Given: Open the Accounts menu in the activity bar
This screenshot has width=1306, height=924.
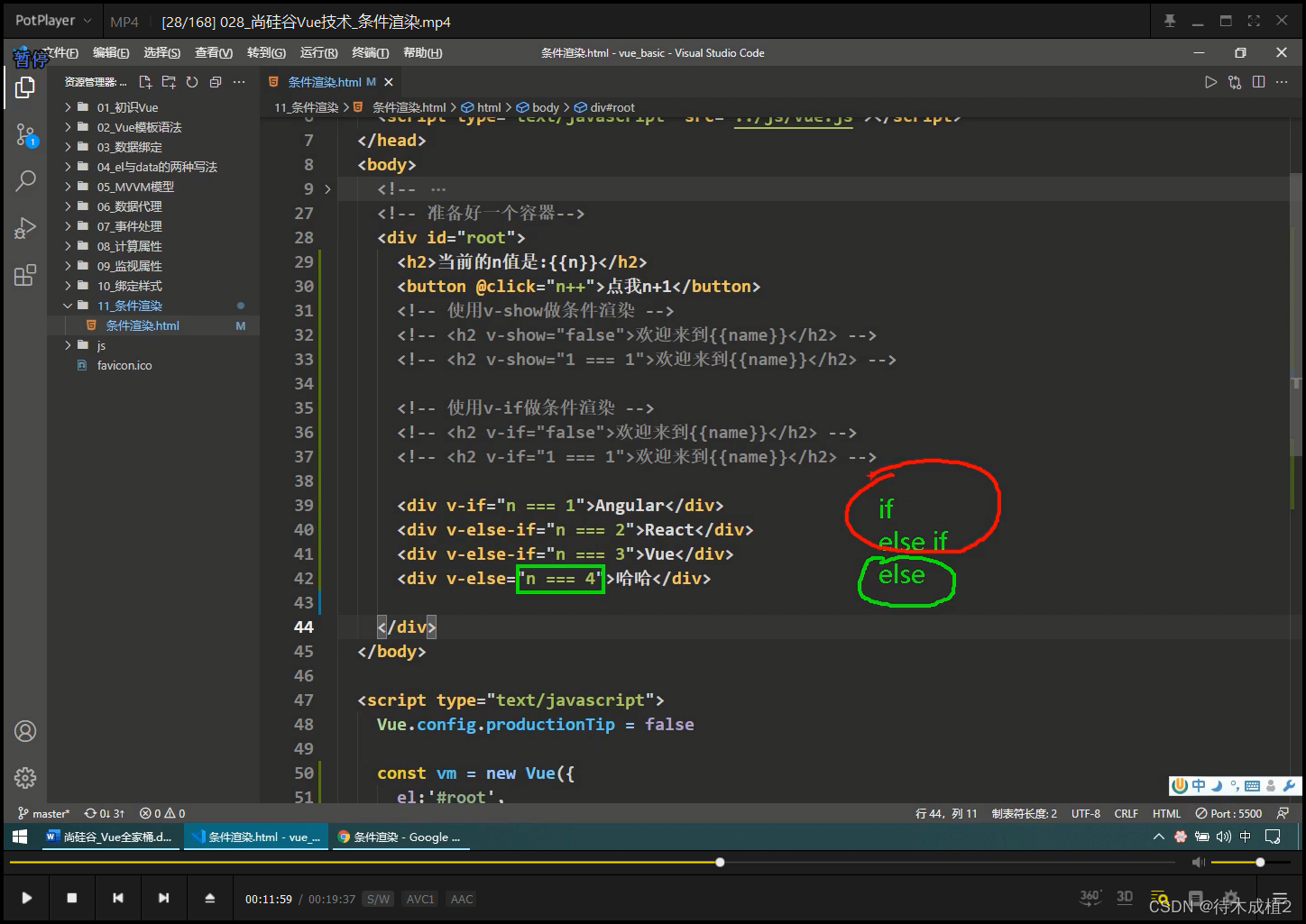Looking at the screenshot, I should pyautogui.click(x=25, y=731).
